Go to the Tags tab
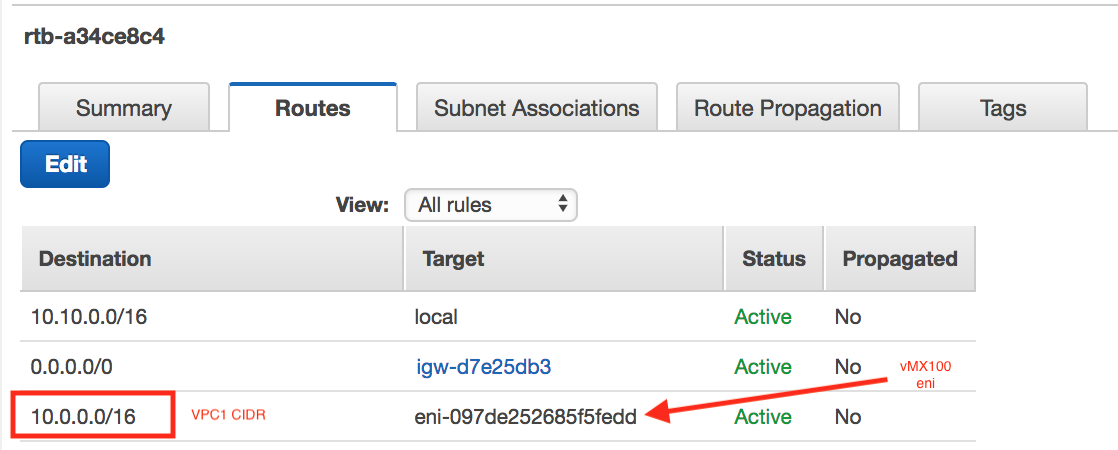Viewport: 1118px width, 450px height. 1002,108
